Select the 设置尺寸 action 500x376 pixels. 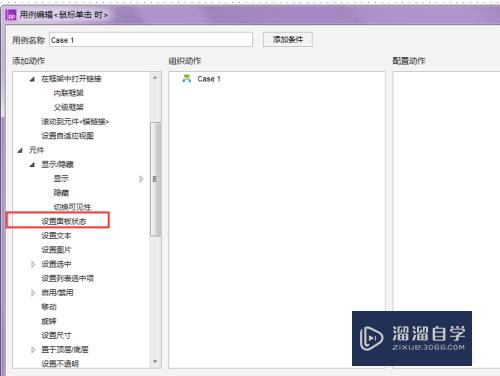tap(56, 335)
